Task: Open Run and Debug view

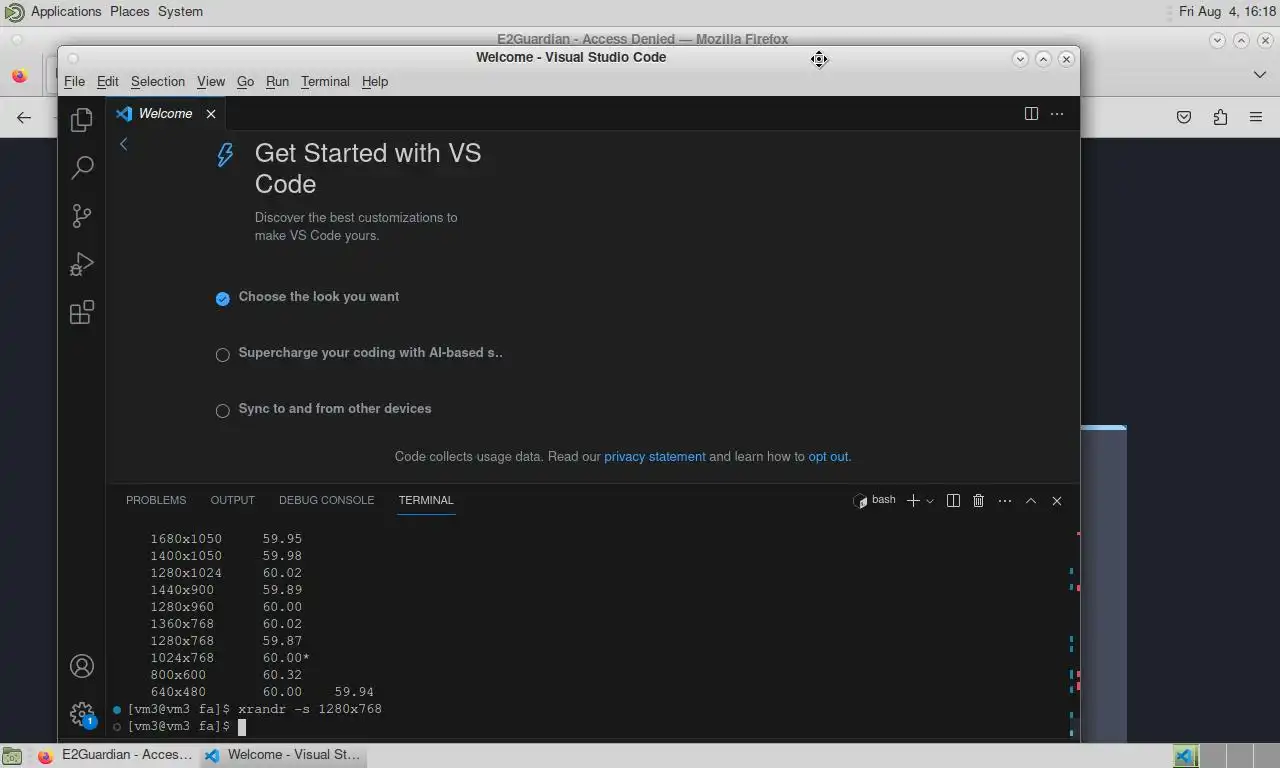Action: pos(82,264)
